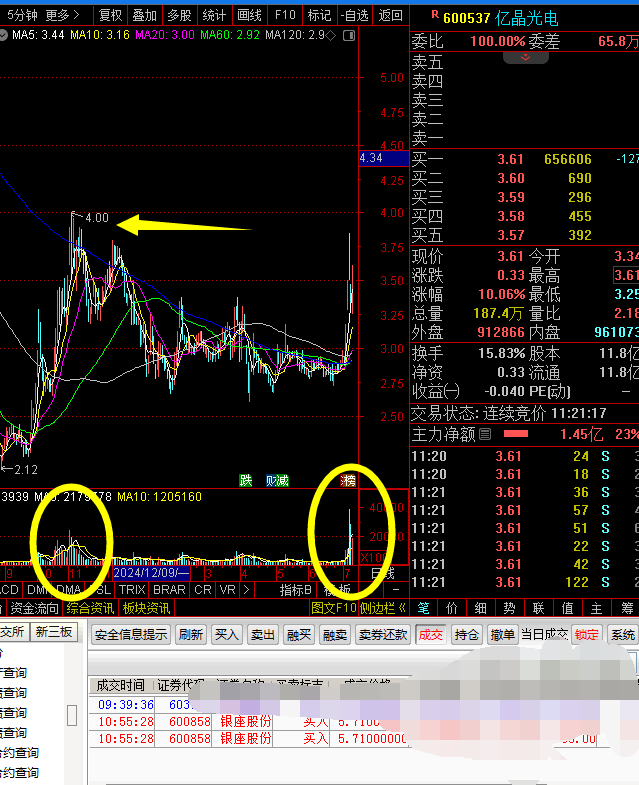Click the 标记 mark button
Image resolution: width=639 pixels, height=785 pixels.
pos(320,16)
